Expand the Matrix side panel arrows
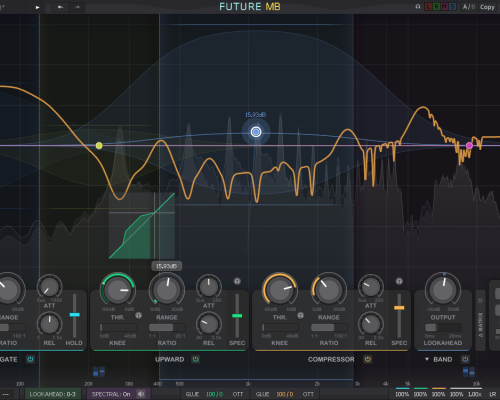The image size is (500, 400). coord(480,300)
